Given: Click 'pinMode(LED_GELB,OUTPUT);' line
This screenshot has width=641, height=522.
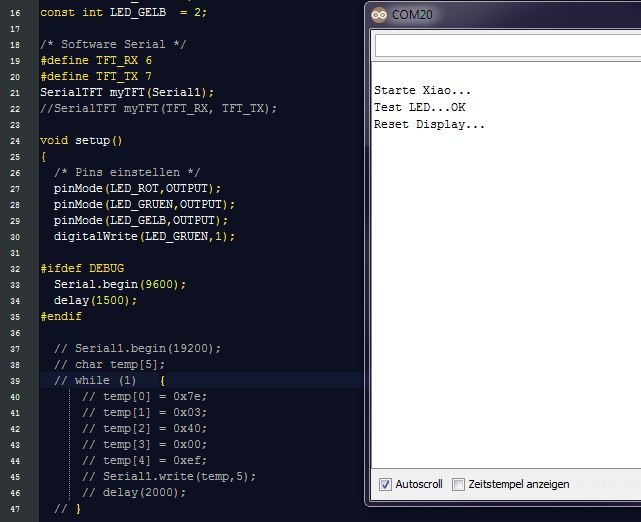Looking at the screenshot, I should [x=141, y=220].
